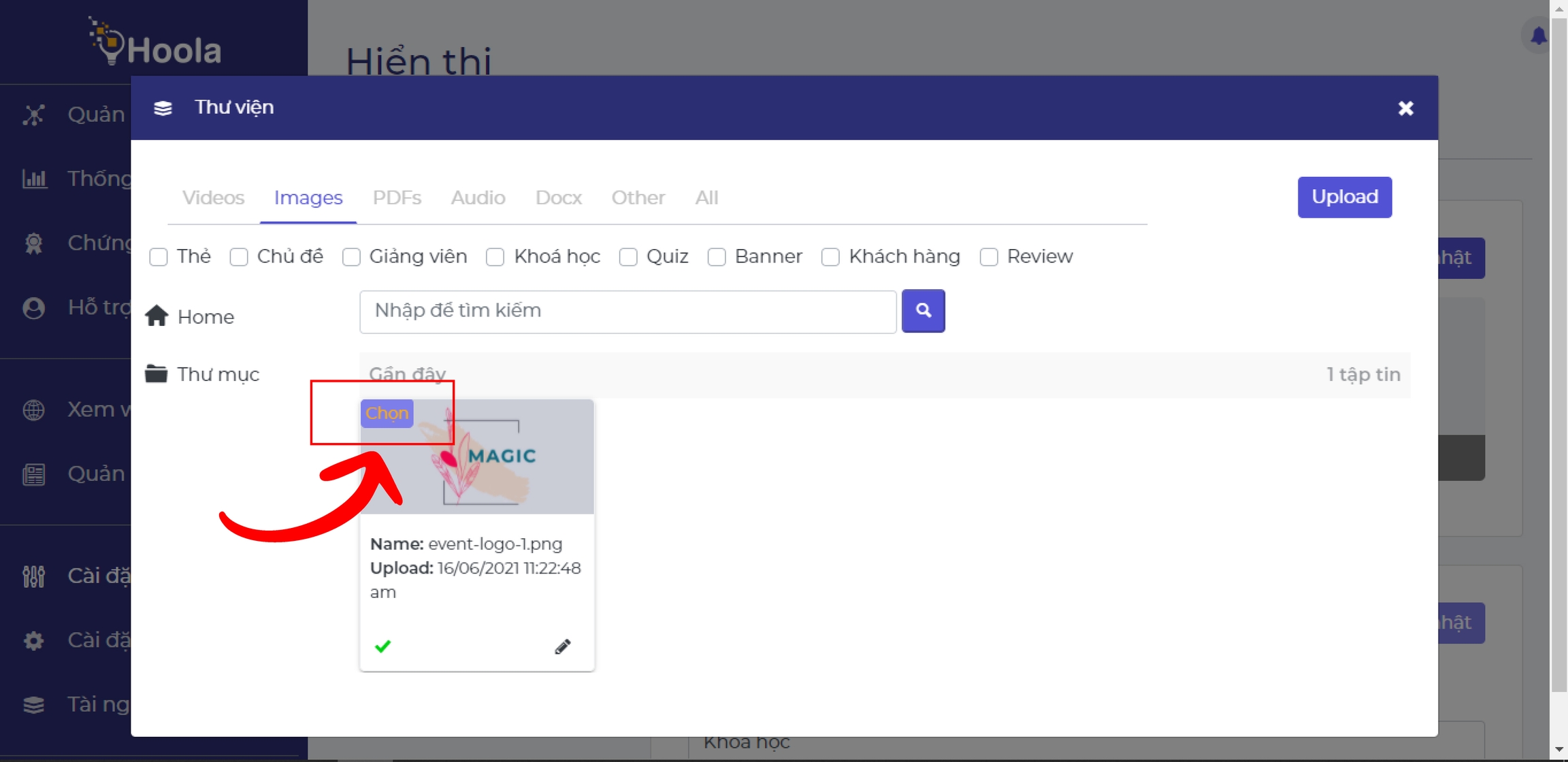Click the Hoola lightbulb logo
This screenshot has width=1568, height=762.
(109, 43)
